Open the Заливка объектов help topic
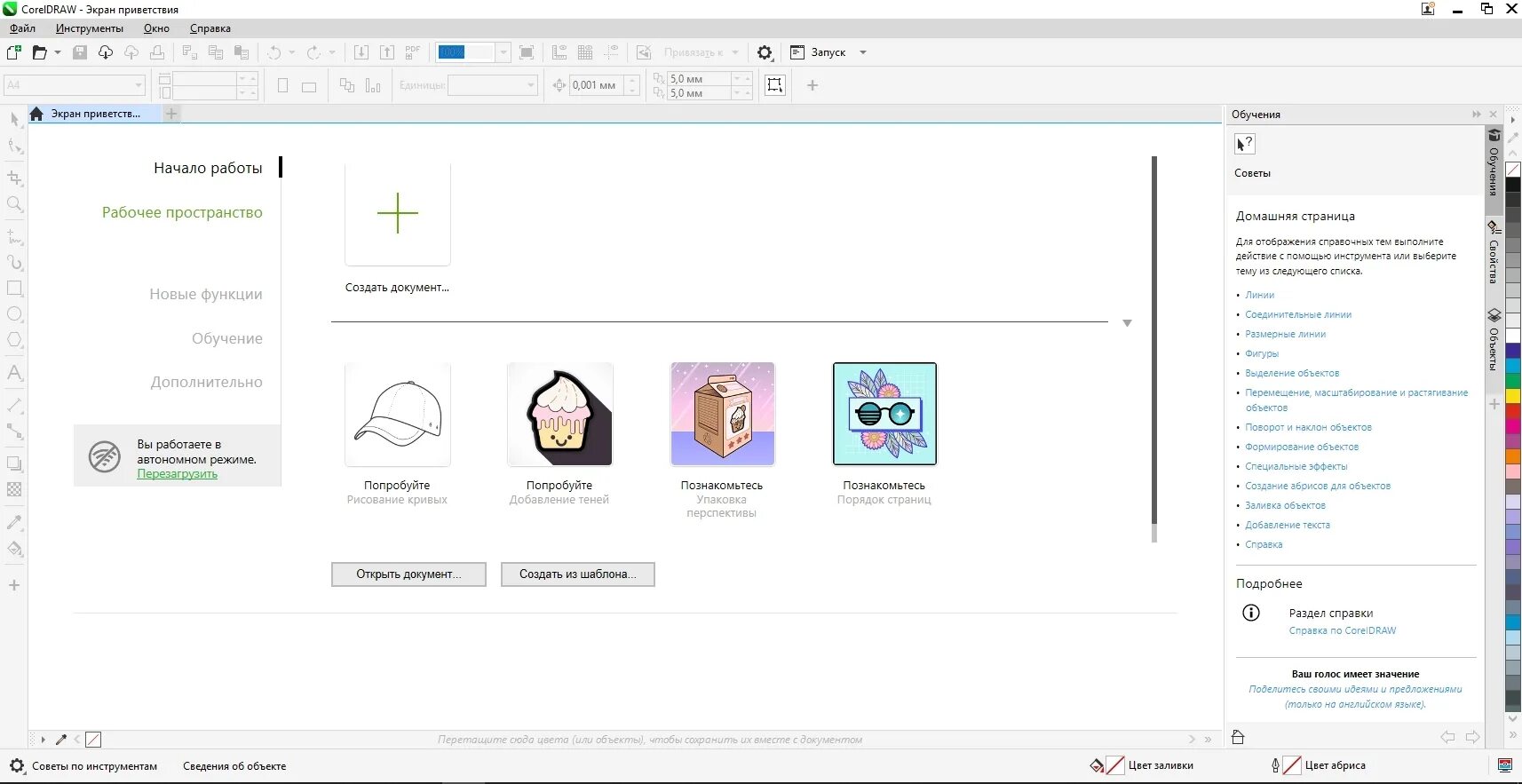 pos(1285,505)
